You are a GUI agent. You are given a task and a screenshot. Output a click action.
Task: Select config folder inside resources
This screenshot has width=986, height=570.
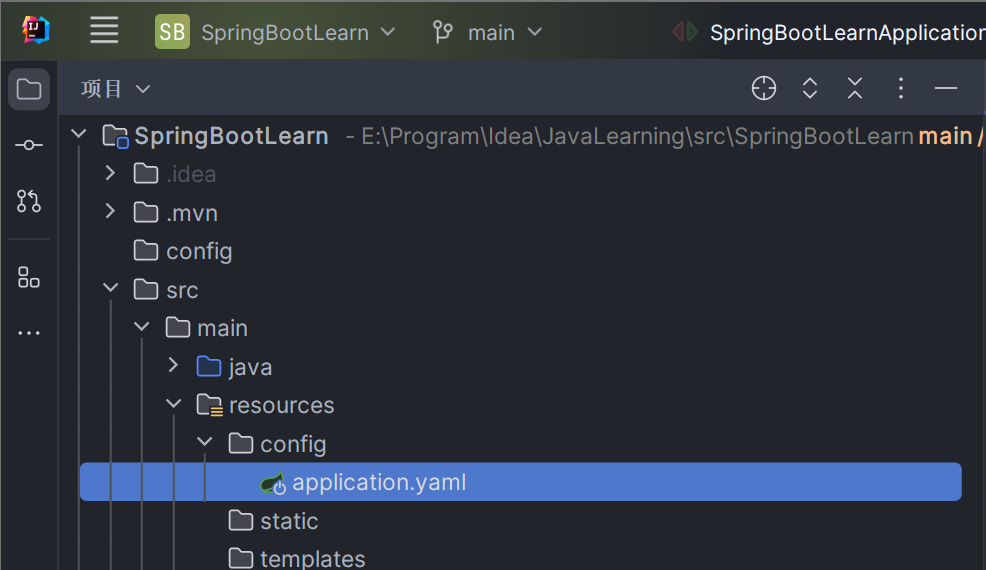pyautogui.click(x=294, y=445)
